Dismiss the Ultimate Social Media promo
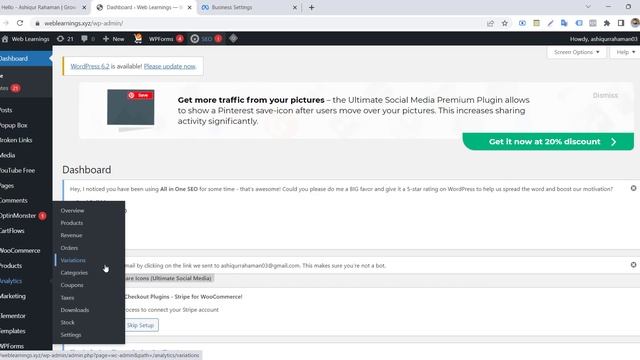The width and height of the screenshot is (640, 360). pyautogui.click(x=605, y=95)
